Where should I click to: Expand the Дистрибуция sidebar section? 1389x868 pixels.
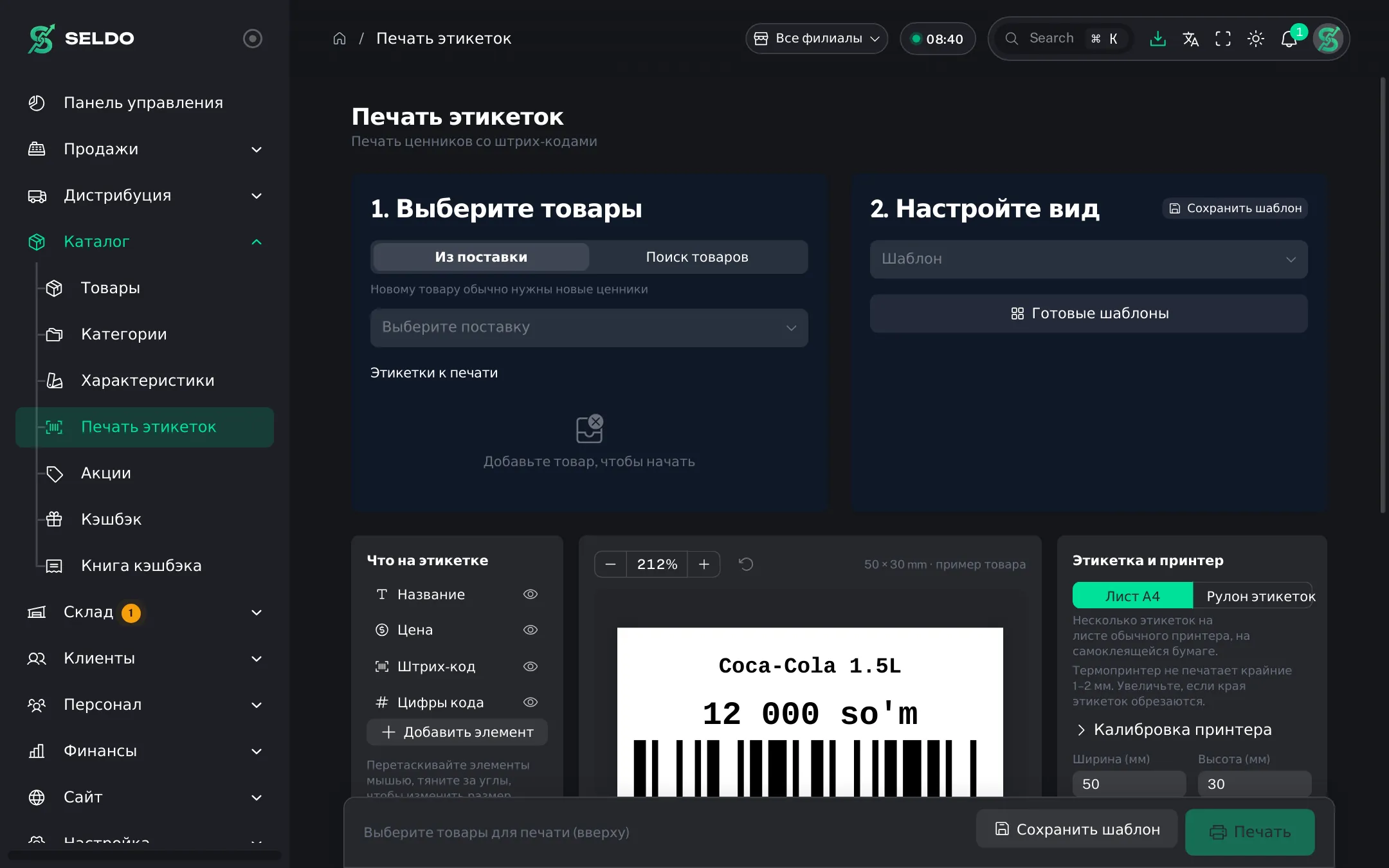click(144, 195)
